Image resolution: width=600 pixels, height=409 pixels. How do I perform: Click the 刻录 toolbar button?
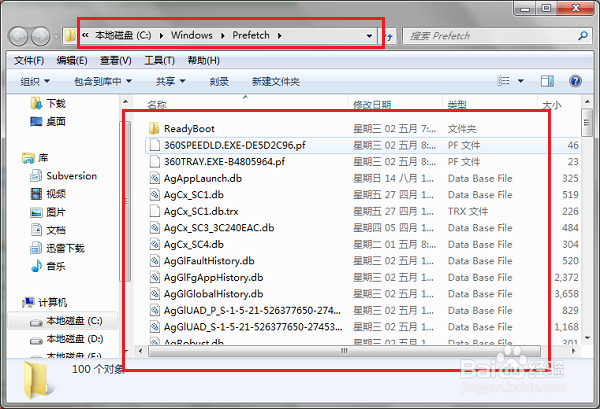click(219, 81)
